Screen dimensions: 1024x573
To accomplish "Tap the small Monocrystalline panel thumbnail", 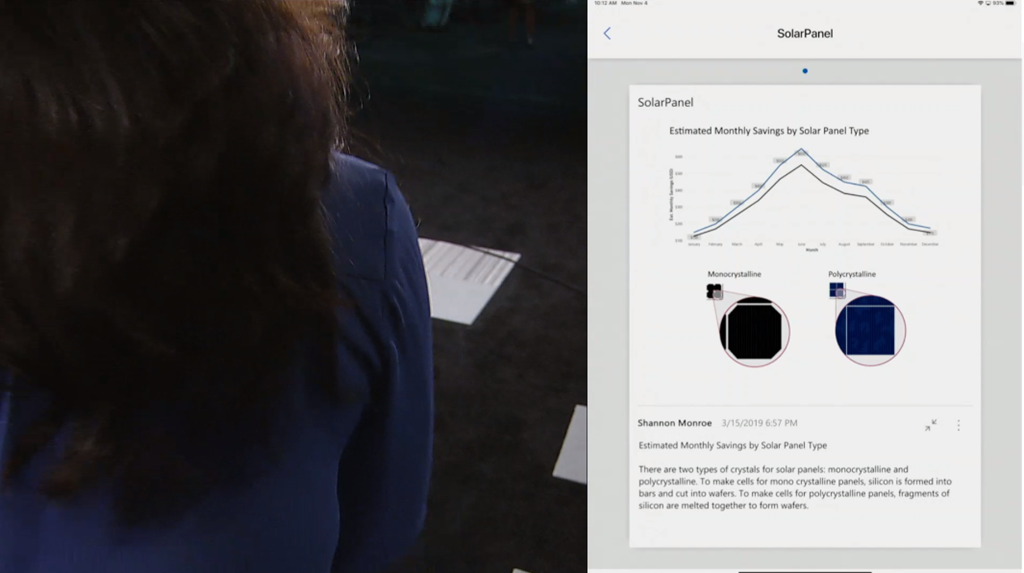I will pyautogui.click(x=714, y=291).
